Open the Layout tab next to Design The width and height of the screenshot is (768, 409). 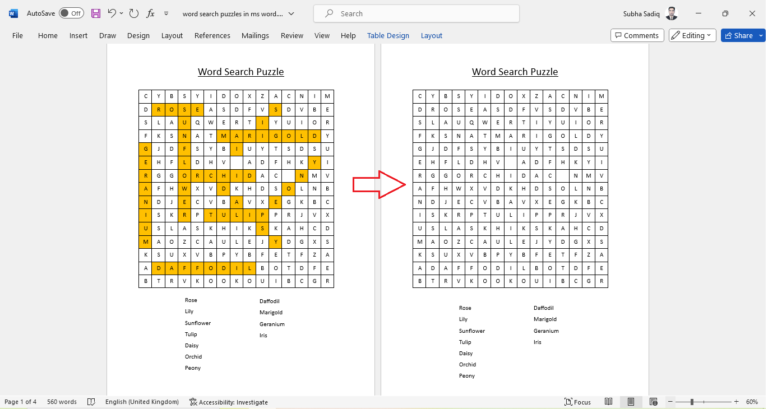pyautogui.click(x=172, y=35)
